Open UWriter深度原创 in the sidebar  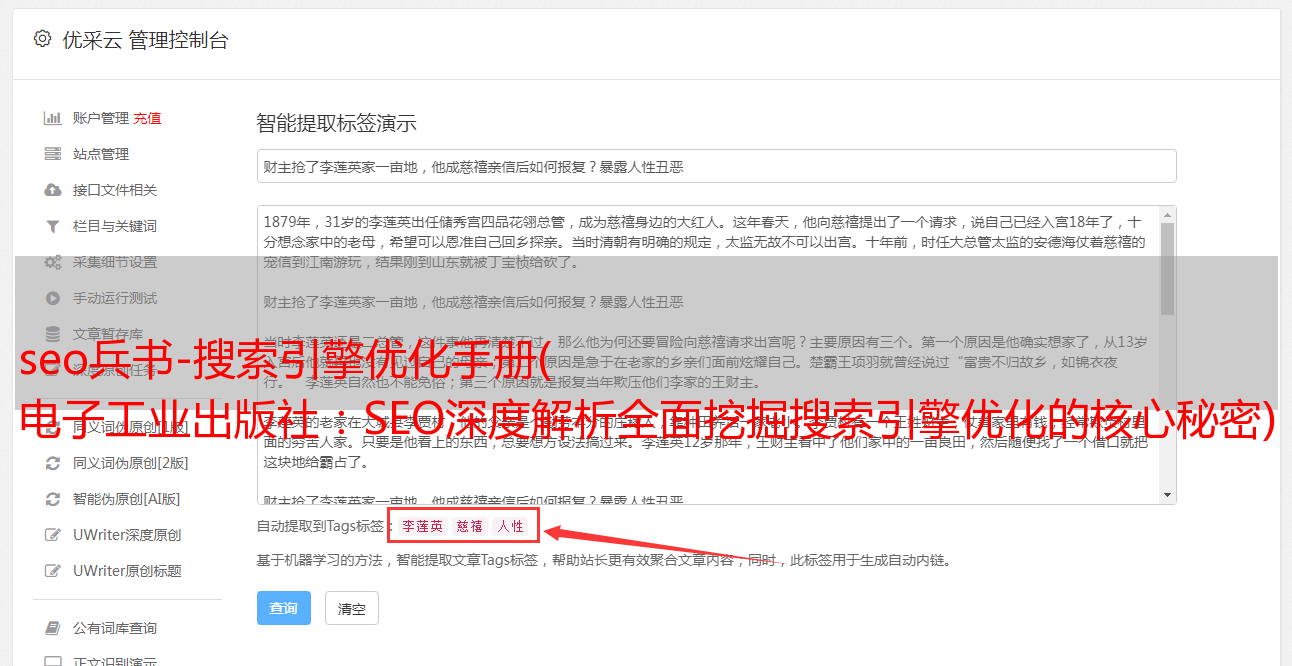tap(127, 535)
